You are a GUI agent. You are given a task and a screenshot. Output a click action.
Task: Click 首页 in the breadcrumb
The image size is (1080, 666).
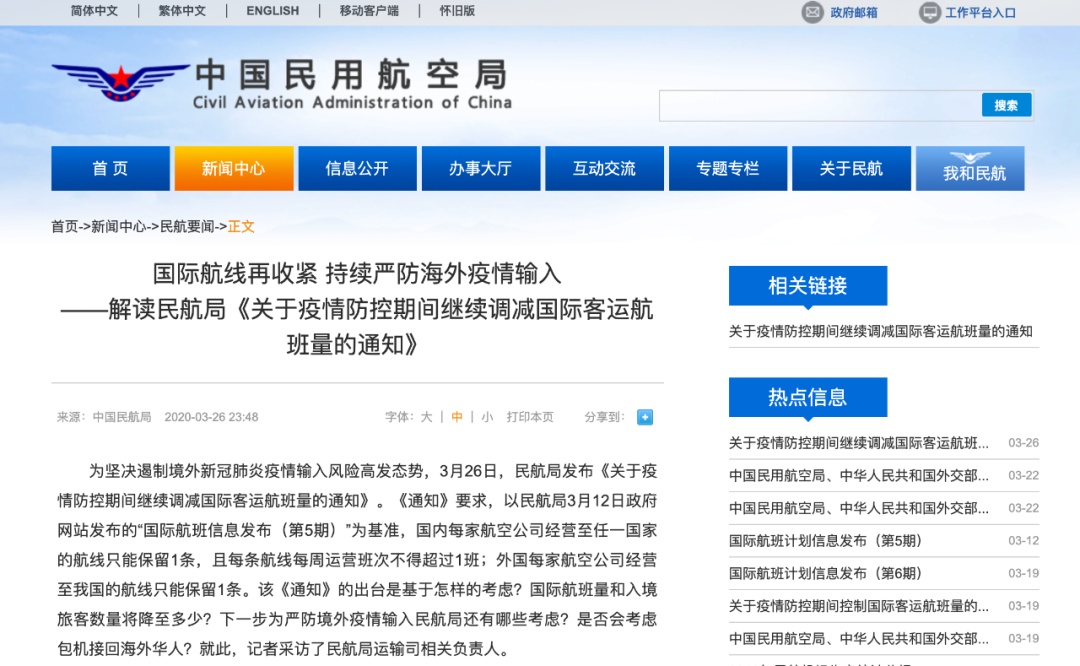[65, 227]
